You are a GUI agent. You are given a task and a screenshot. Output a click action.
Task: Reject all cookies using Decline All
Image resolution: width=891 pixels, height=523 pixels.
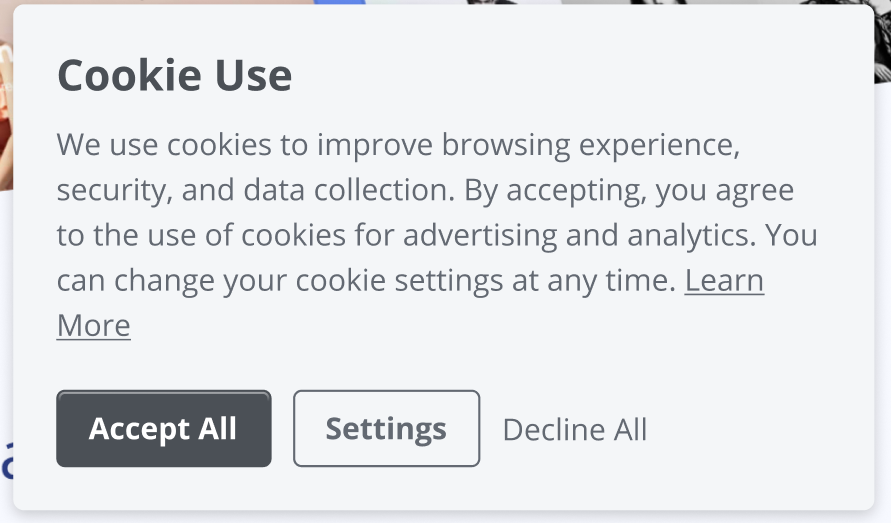(574, 430)
